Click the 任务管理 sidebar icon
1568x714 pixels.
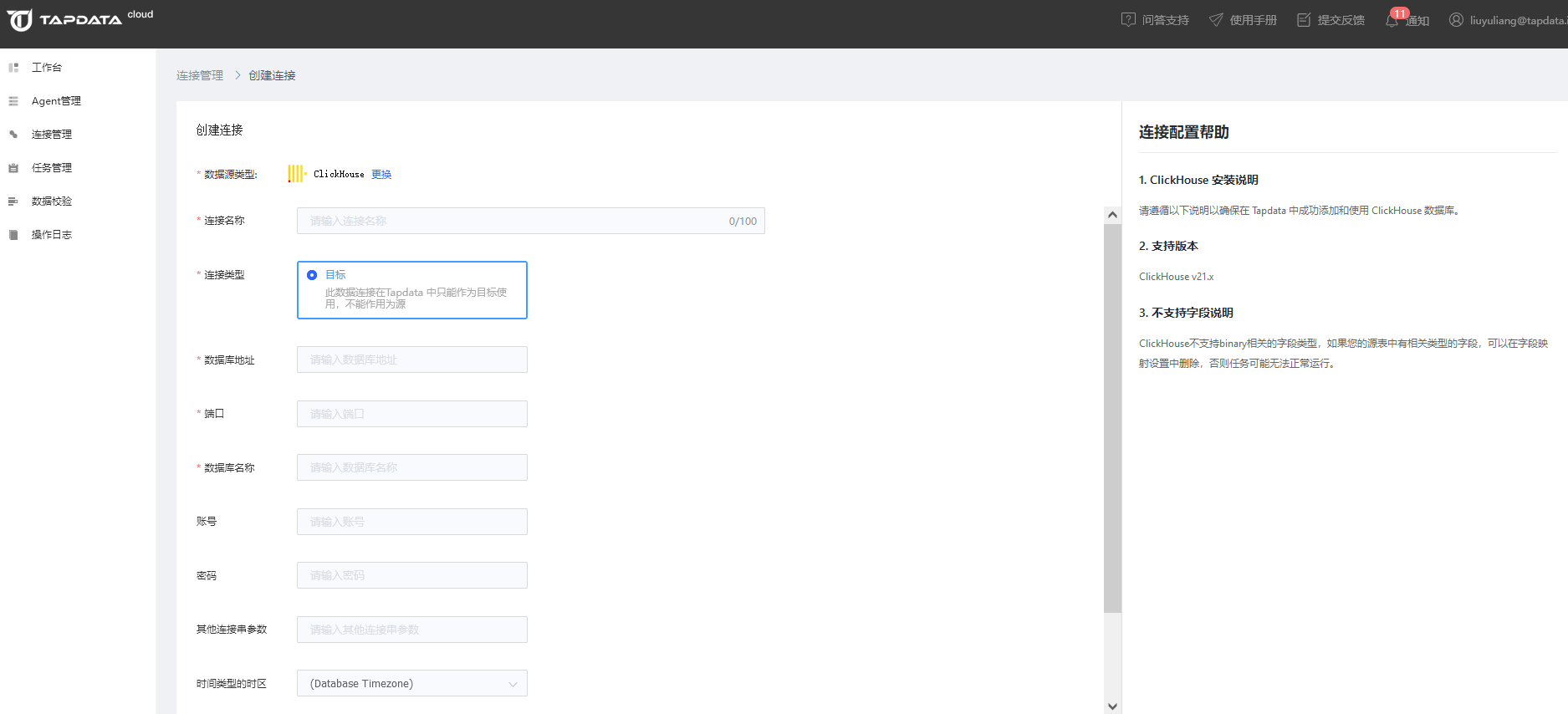tap(13, 167)
